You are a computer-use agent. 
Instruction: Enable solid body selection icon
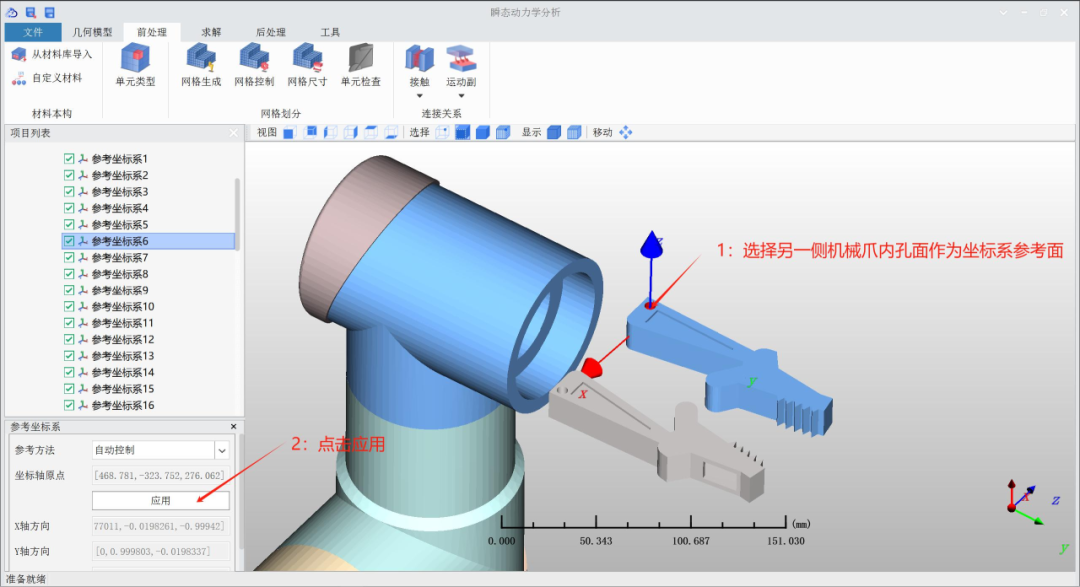point(483,132)
